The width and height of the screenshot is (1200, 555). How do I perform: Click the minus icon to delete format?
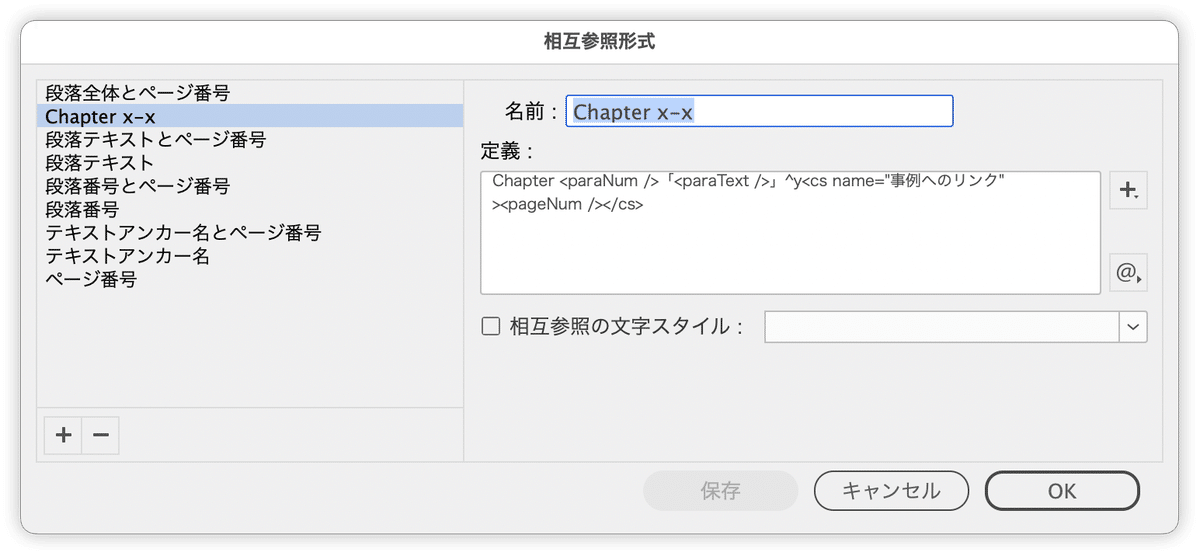100,435
